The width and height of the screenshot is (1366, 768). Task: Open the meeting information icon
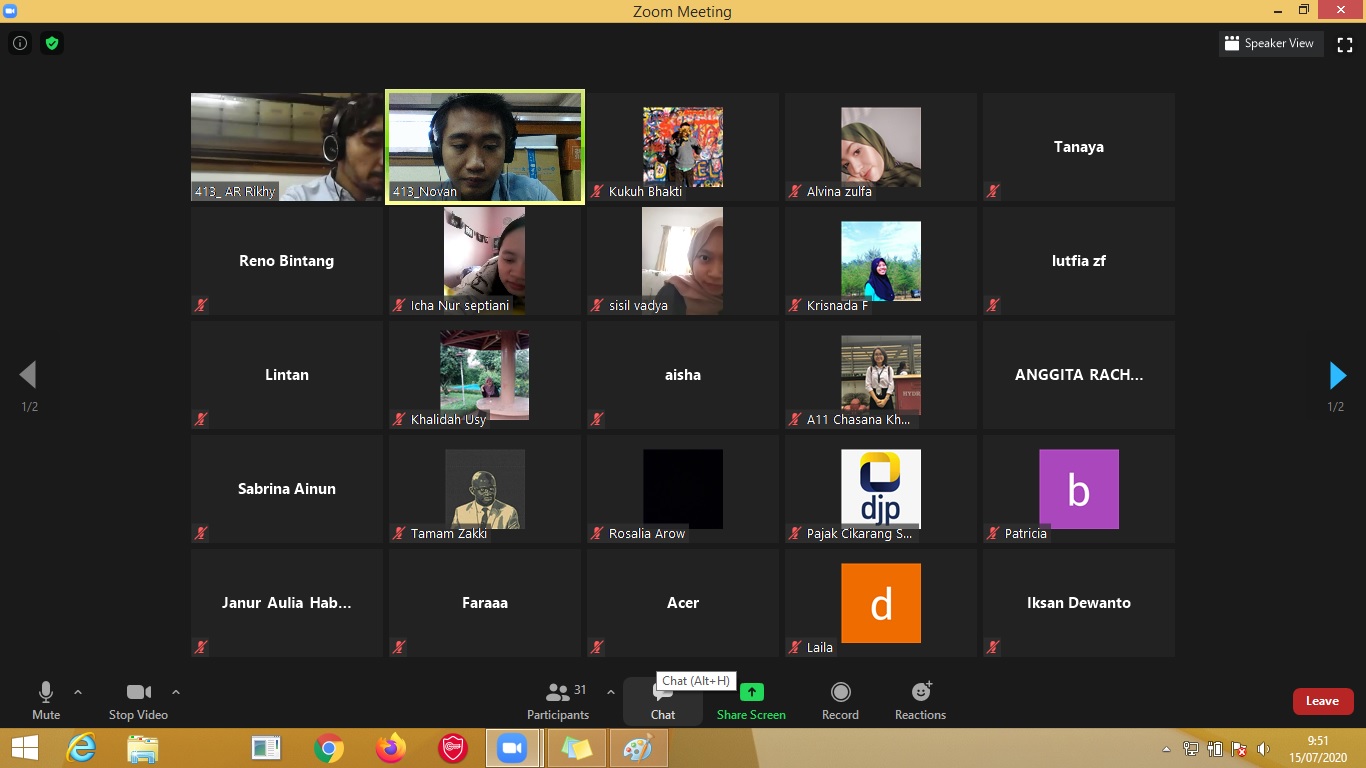tap(19, 43)
